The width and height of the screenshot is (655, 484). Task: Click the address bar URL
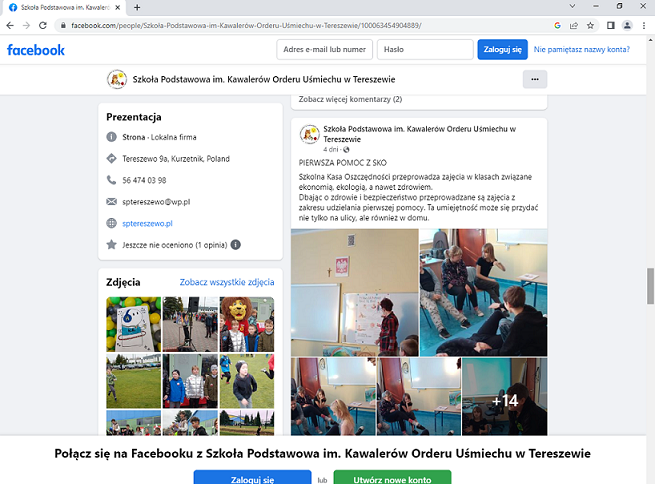[x=246, y=25]
